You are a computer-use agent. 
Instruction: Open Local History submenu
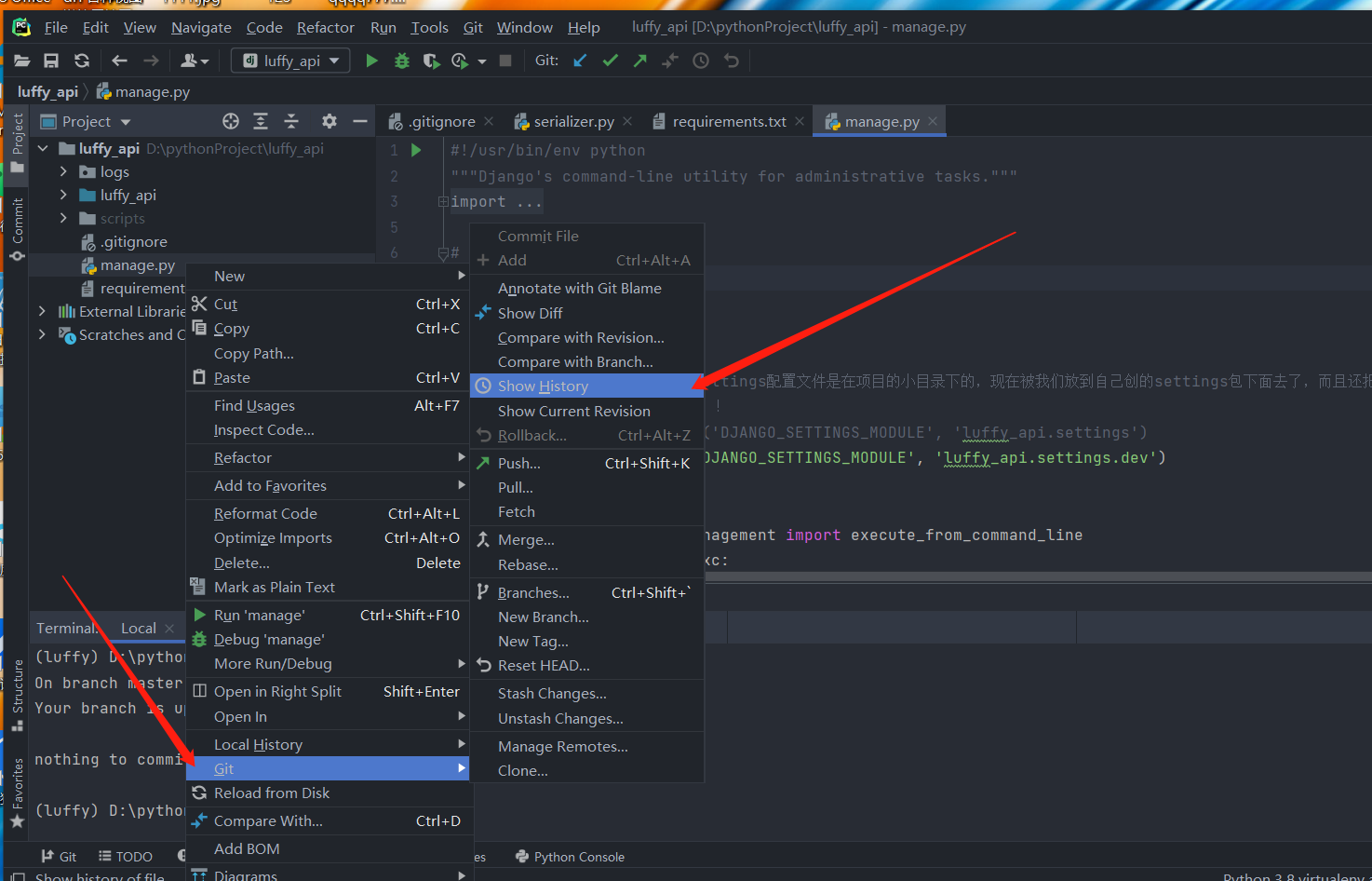329,744
